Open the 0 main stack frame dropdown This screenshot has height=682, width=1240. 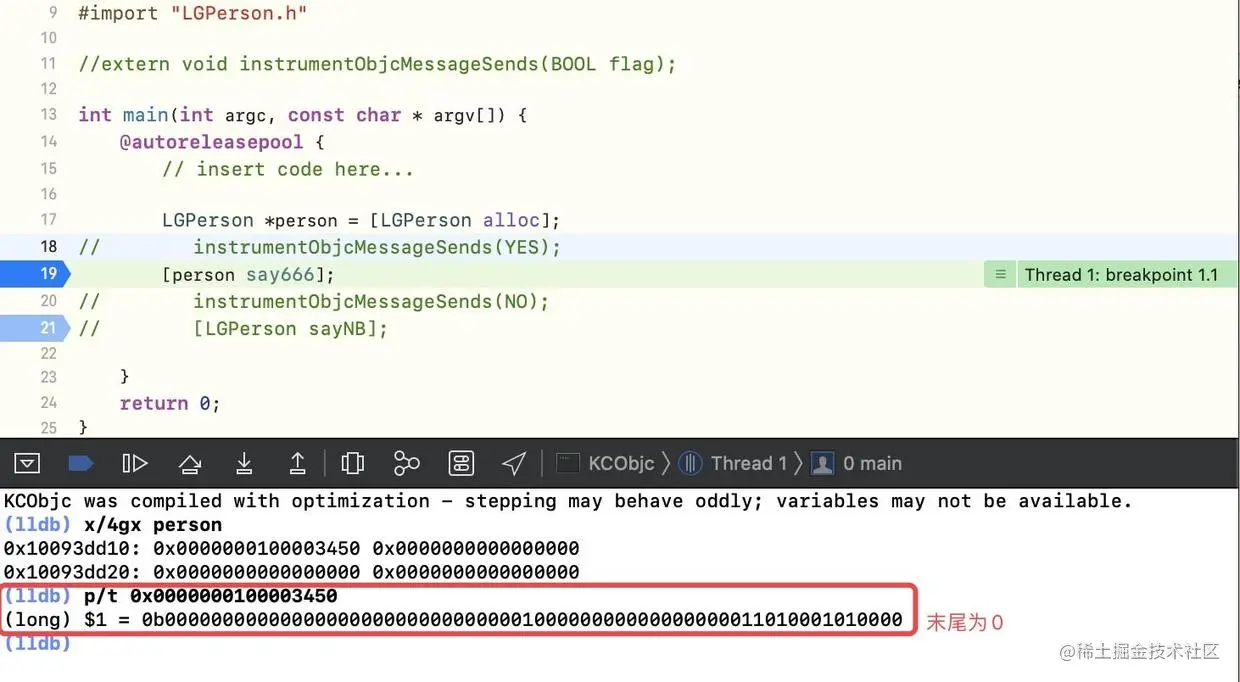[x=873, y=462]
